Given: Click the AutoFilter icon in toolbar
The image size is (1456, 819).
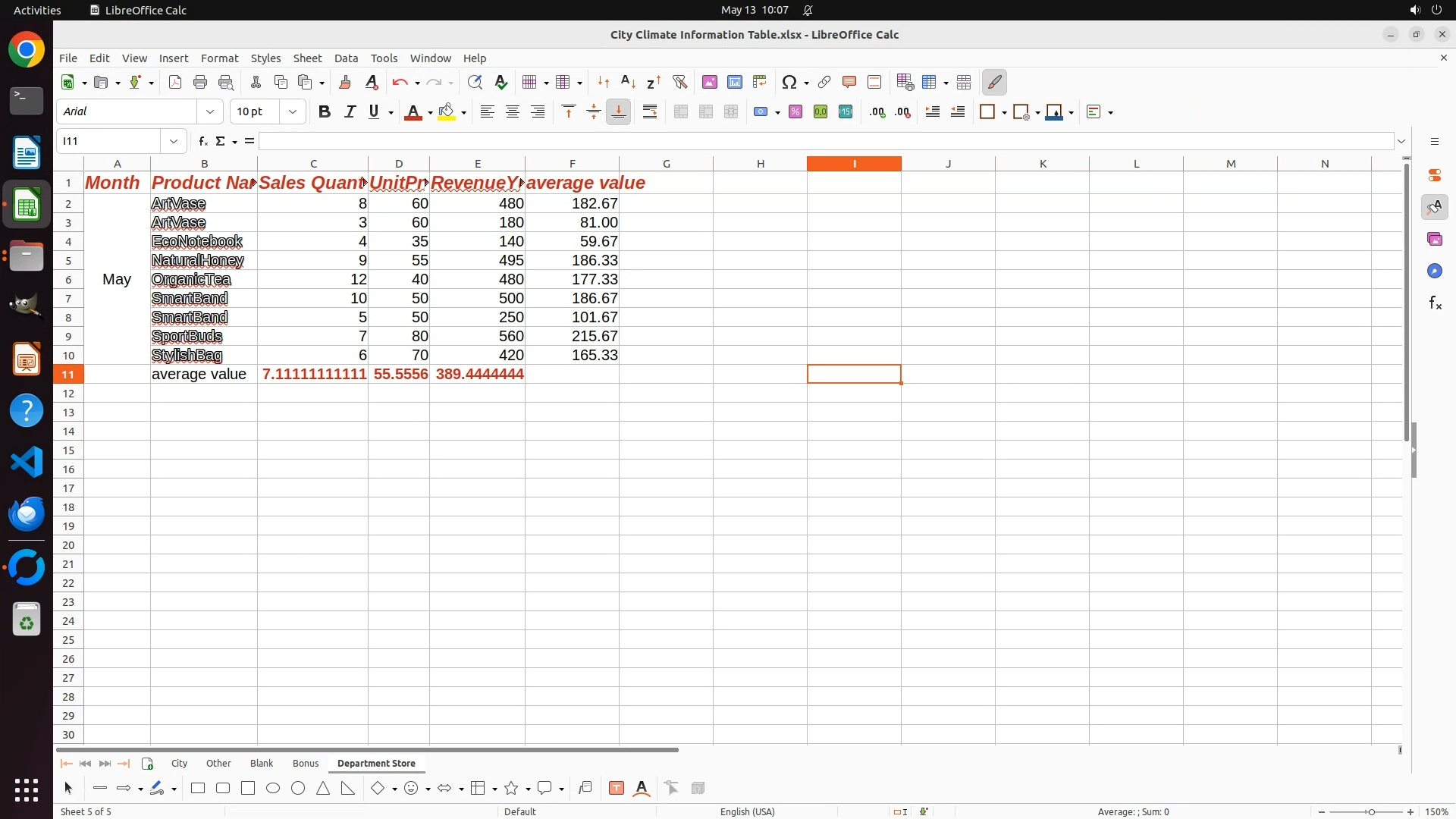Looking at the screenshot, I should [x=679, y=82].
